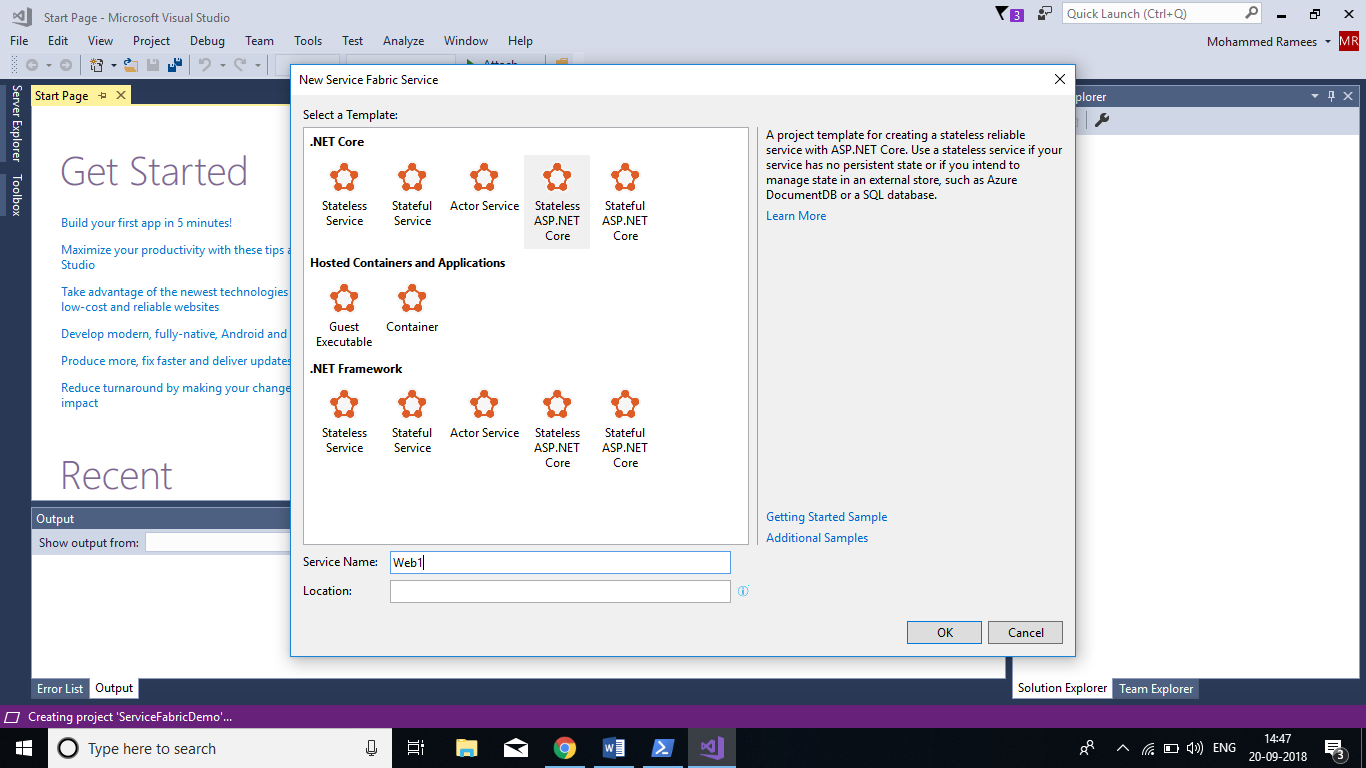This screenshot has height=768, width=1366.
Task: Switch to the Team Explorer tab
Action: pyautogui.click(x=1155, y=689)
